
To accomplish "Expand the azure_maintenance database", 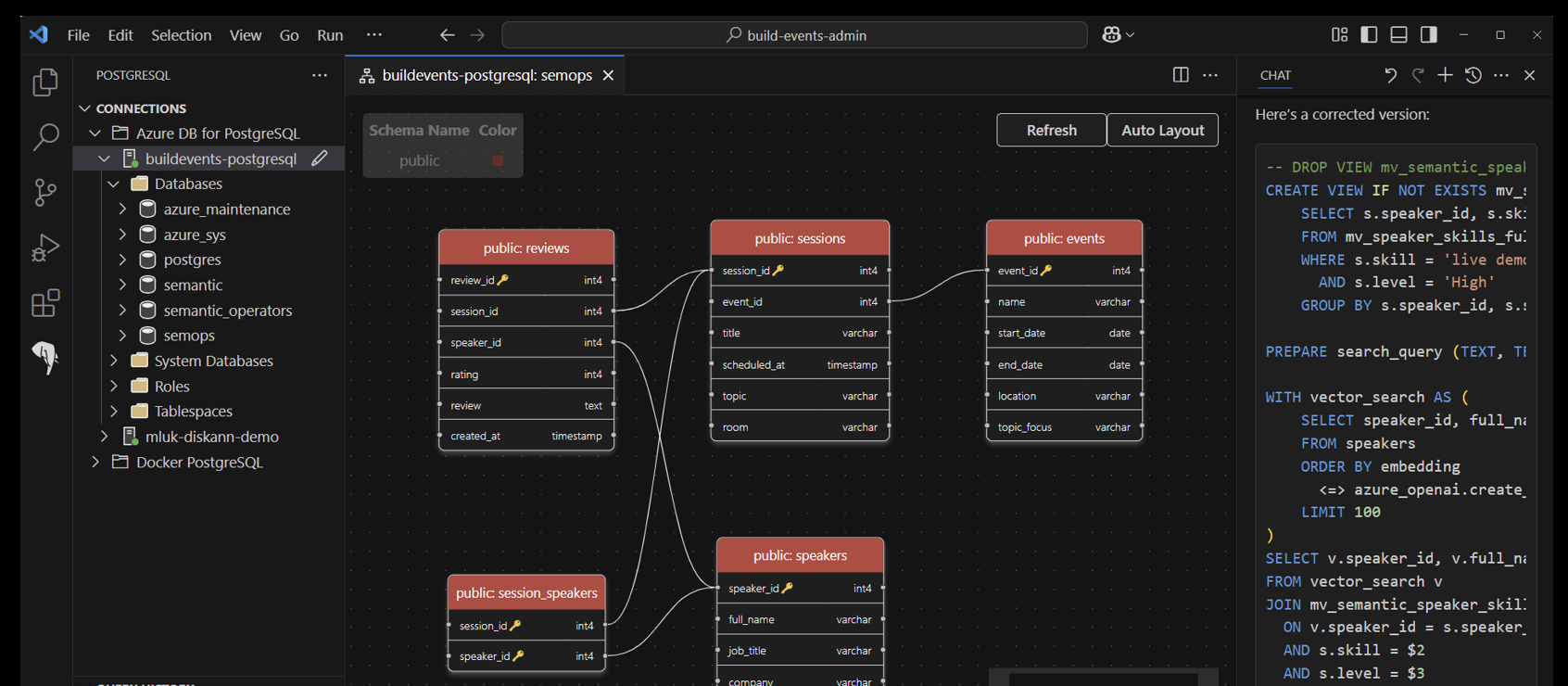I will (x=123, y=210).
